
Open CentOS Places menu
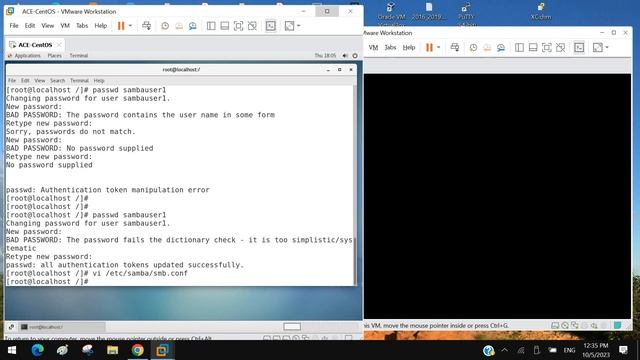click(x=54, y=56)
